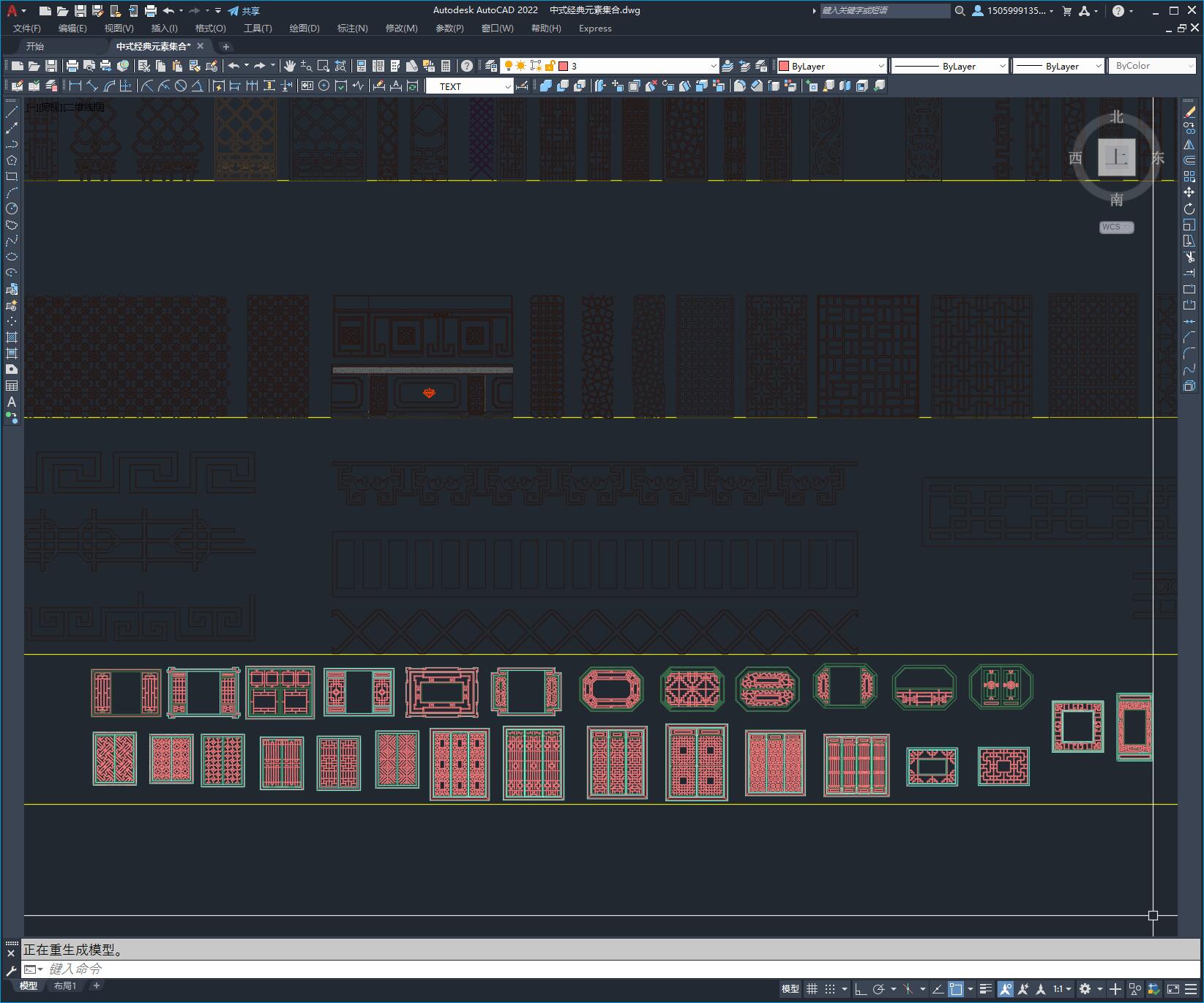Click the layer color red swatch
Viewport: 1204px width, 1003px height.
tap(564, 66)
